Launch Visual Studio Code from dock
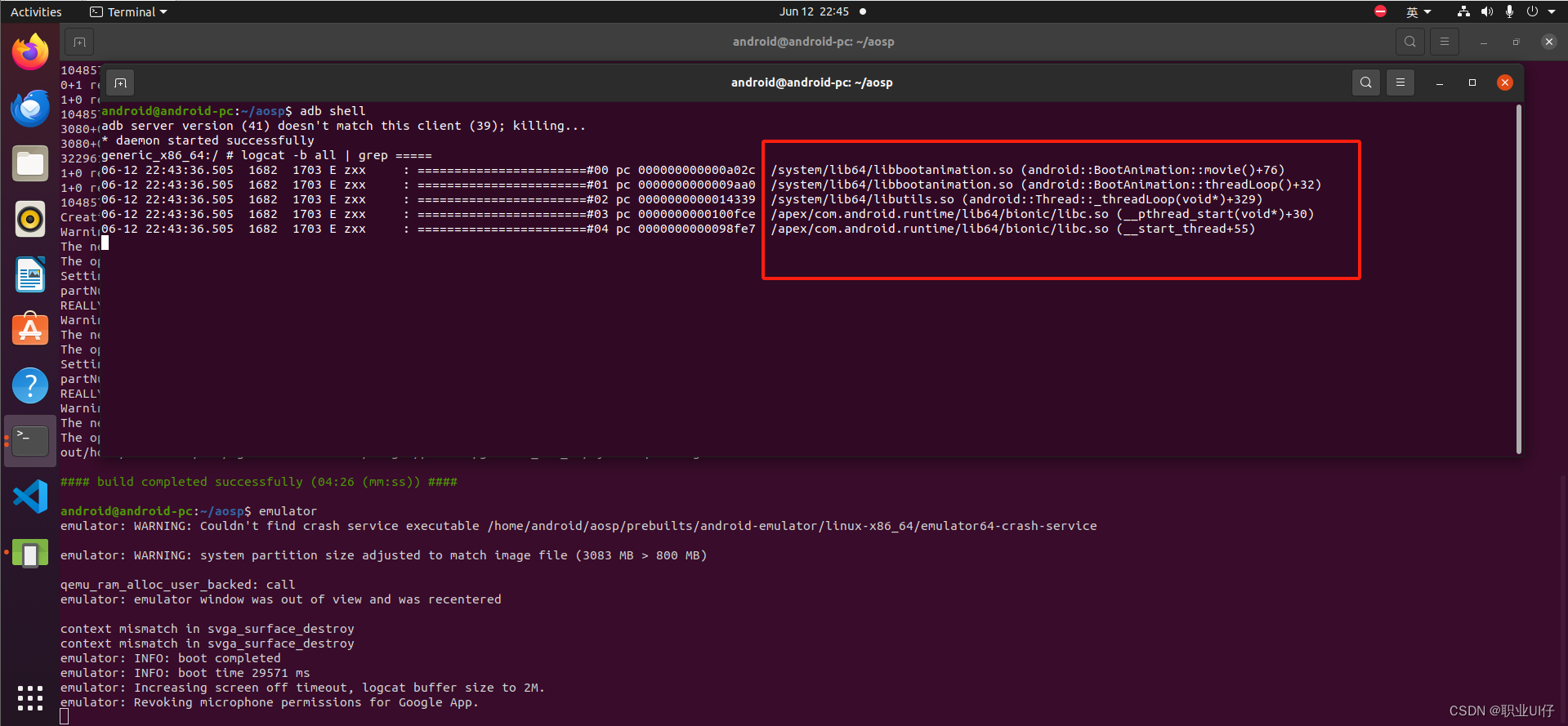Screen dimensions: 1568x726 pyautogui.click(x=30, y=497)
